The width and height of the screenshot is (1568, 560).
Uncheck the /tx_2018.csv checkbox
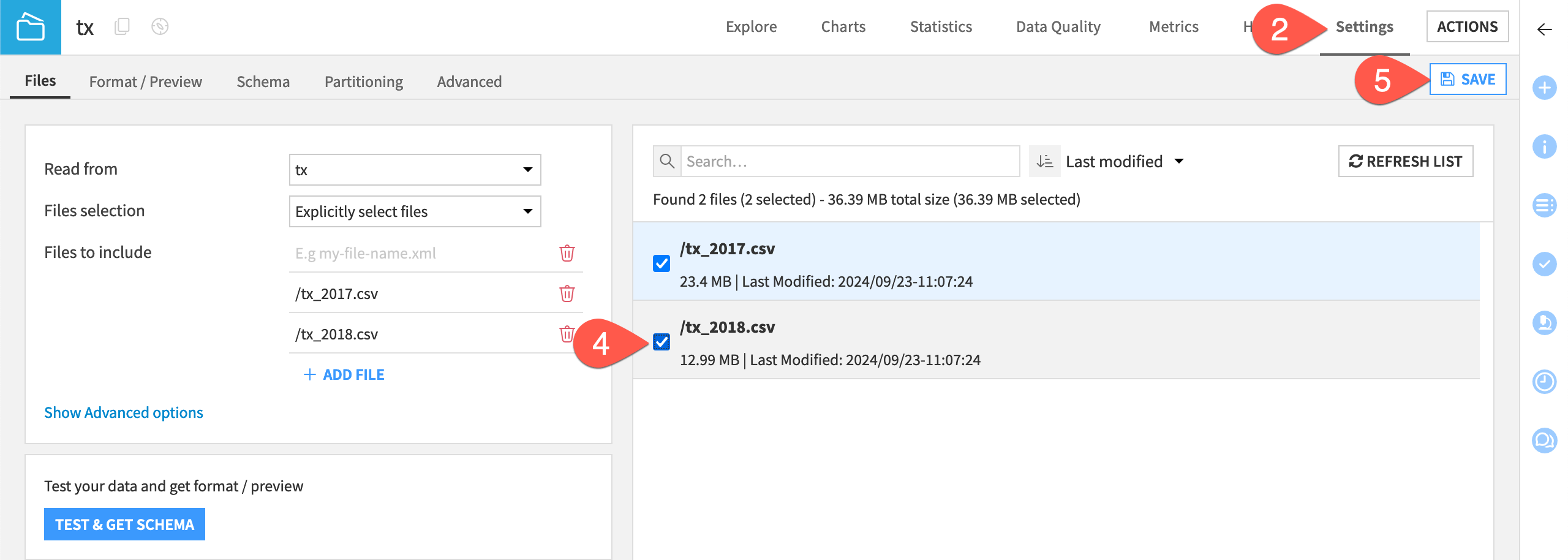tap(661, 342)
